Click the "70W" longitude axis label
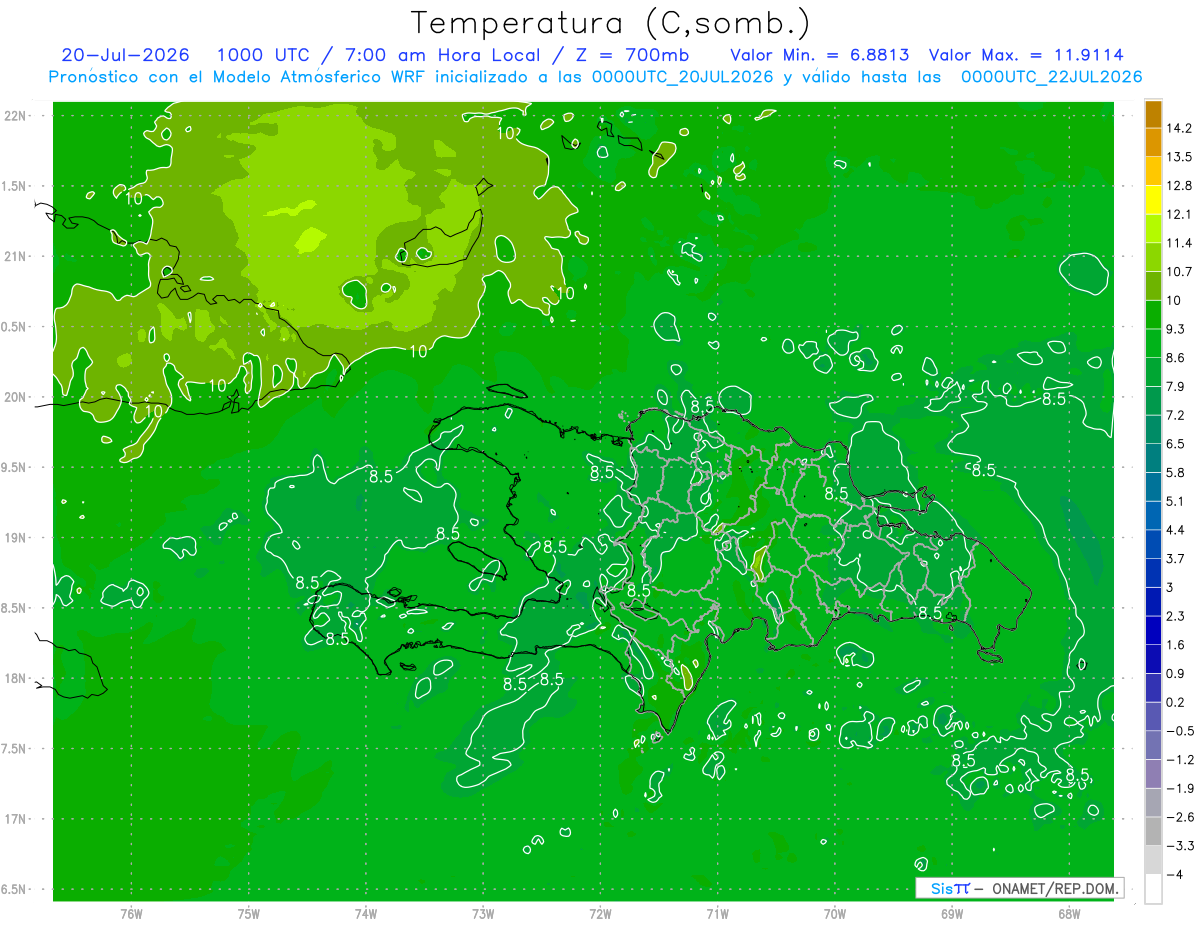The width and height of the screenshot is (1200, 927). tap(835, 913)
